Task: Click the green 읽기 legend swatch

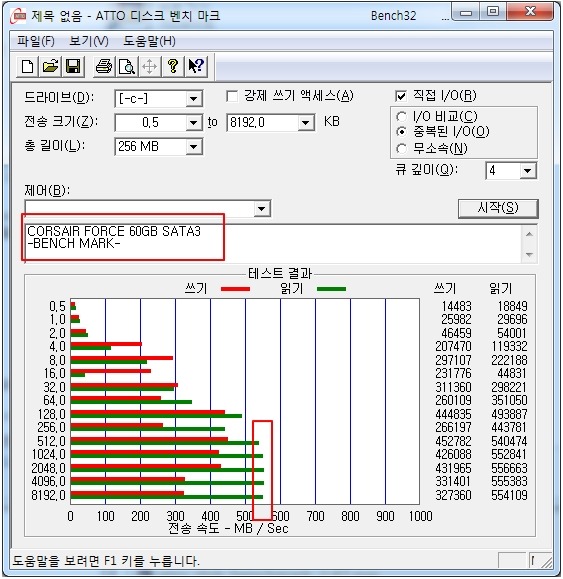Action: pyautogui.click(x=331, y=289)
